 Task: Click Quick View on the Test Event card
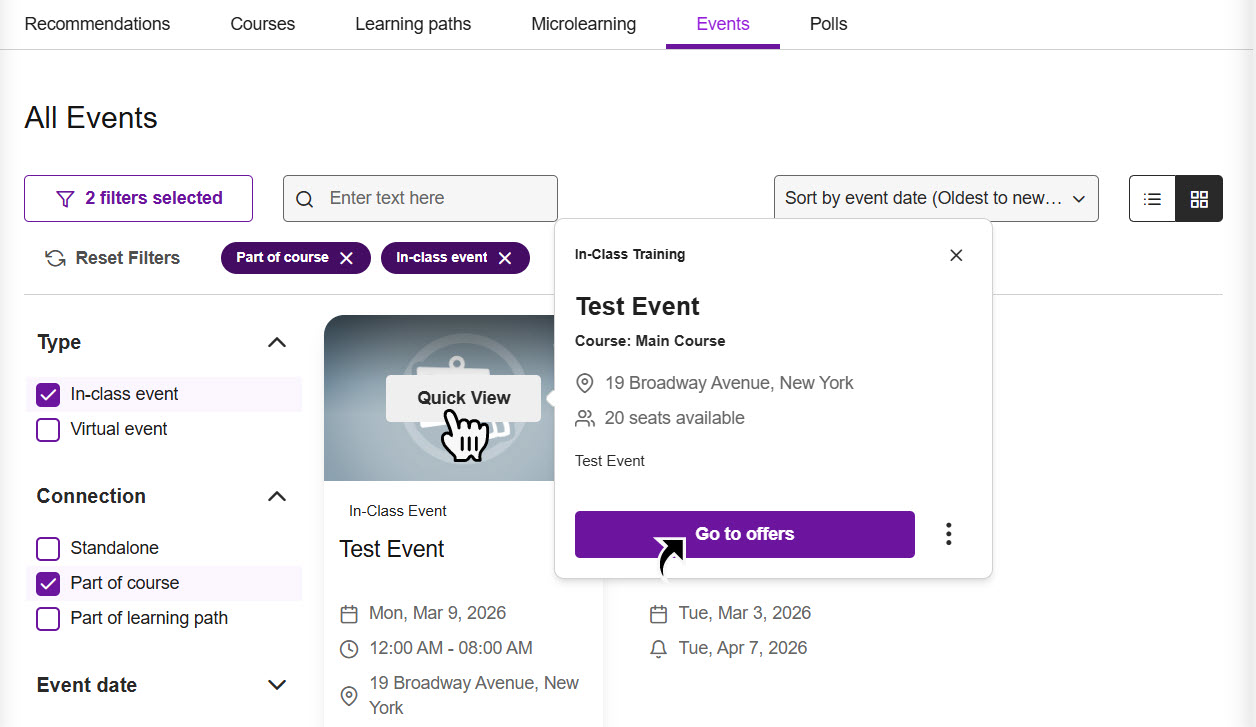point(462,397)
